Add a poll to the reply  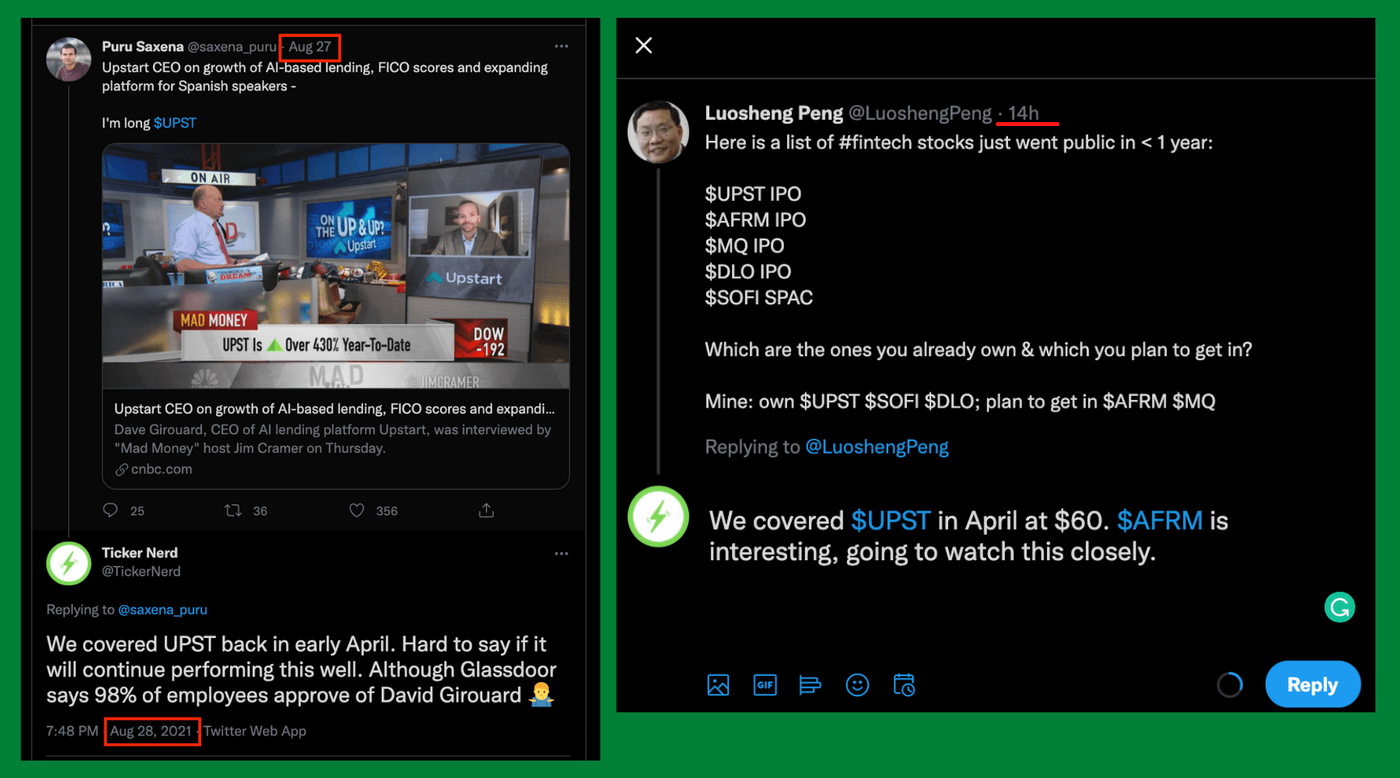(x=810, y=685)
